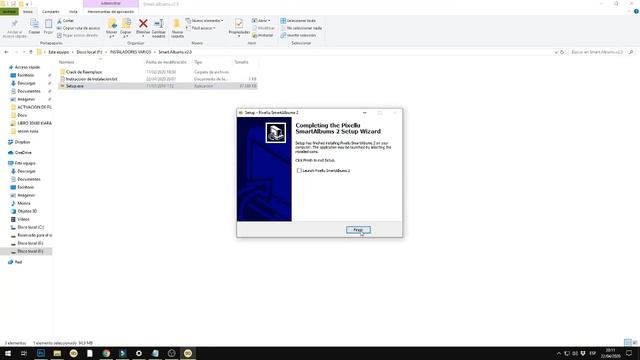The image size is (640, 360).
Task: Refresh the folder view
Action: click(x=562, y=52)
